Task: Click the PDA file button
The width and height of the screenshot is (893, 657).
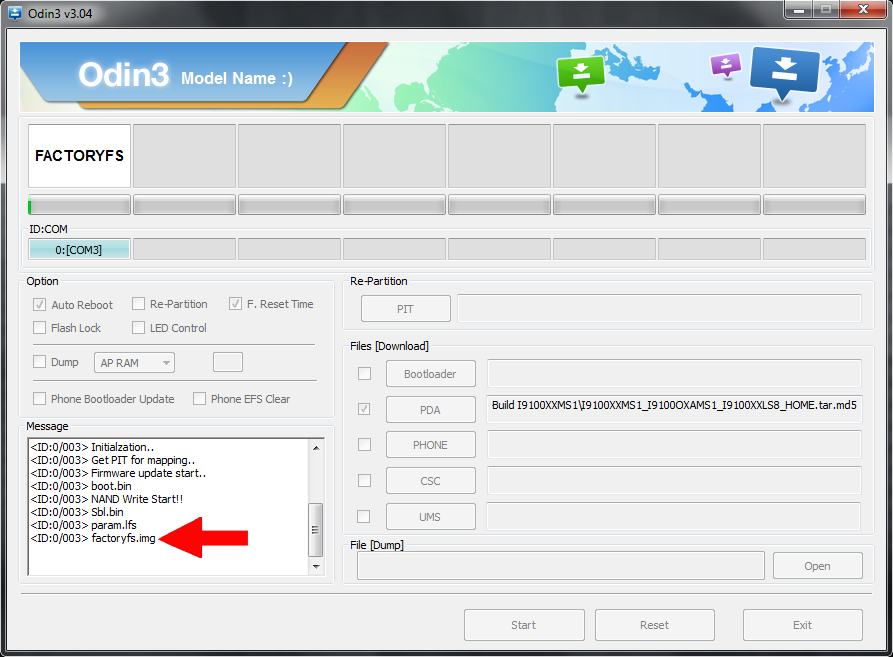Action: (431, 409)
